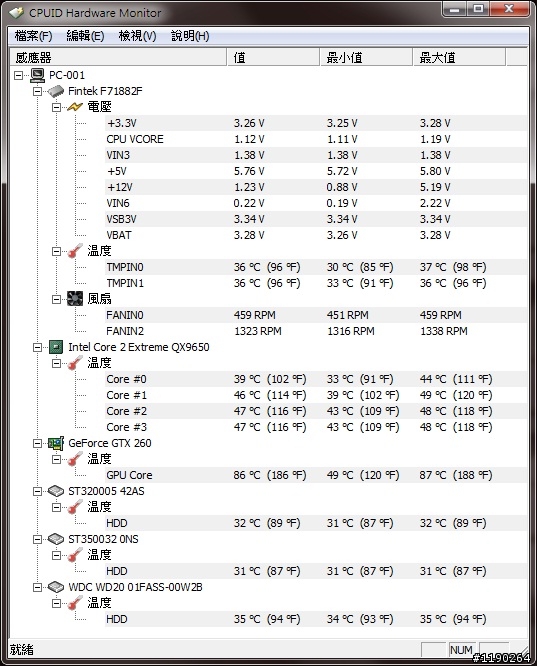Collapse the ST320005 42AS drive node
The image size is (537, 666).
(37, 491)
